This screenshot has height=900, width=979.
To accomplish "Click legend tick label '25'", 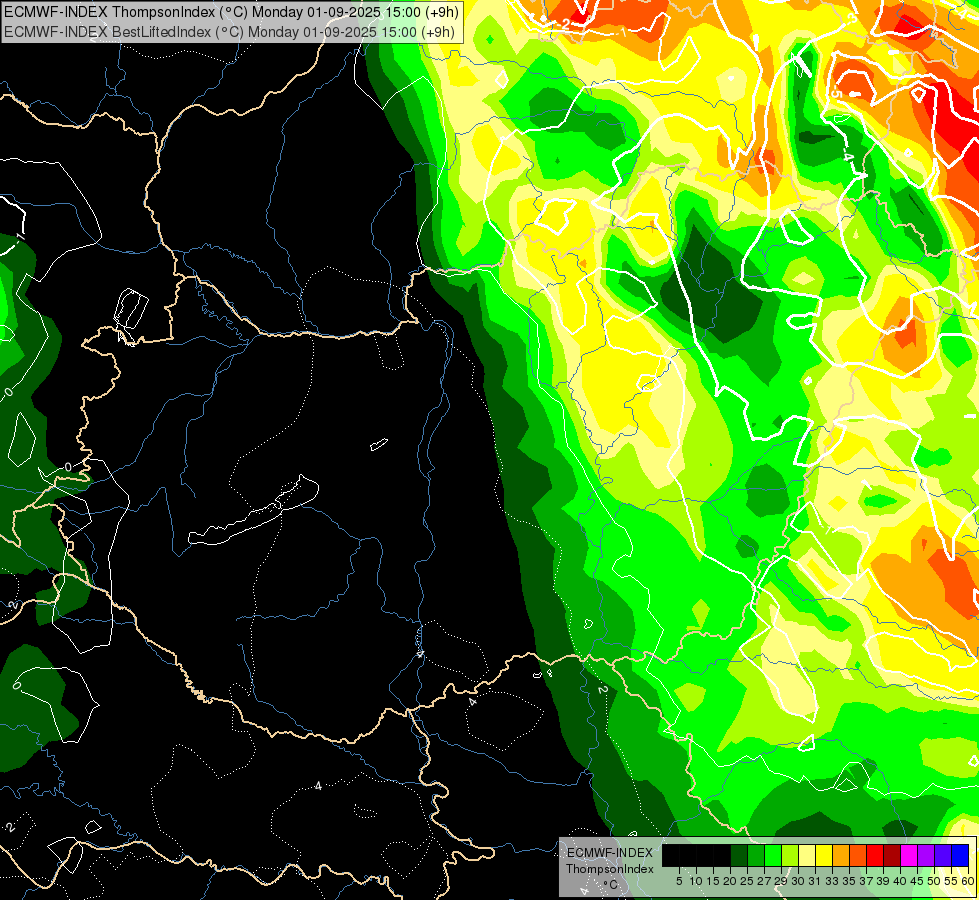I will coord(747,881).
